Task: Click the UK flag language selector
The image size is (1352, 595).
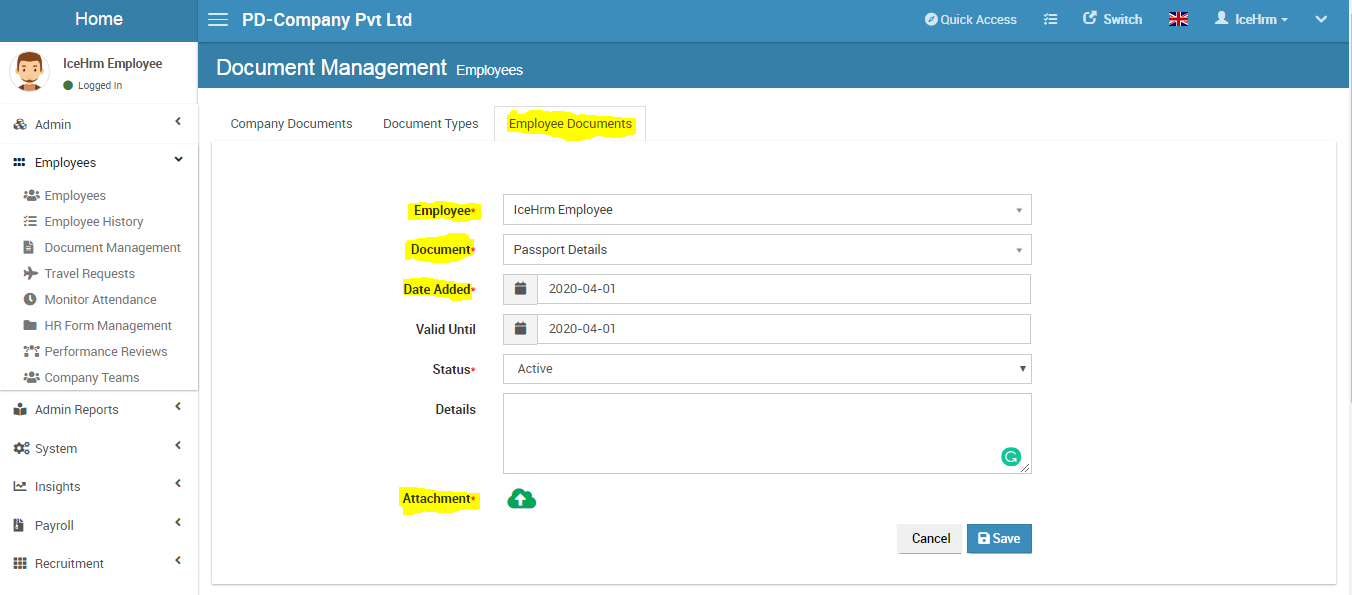Action: point(1178,18)
